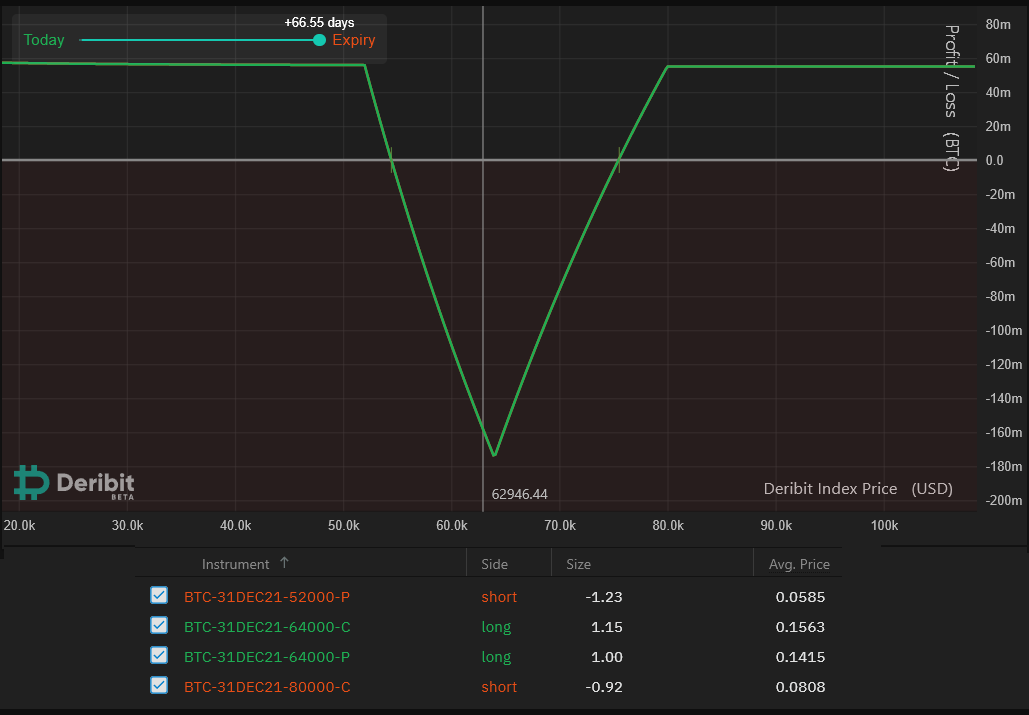Click the sort arrow beside Instrument
Viewport: 1029px width, 715px height.
(284, 563)
